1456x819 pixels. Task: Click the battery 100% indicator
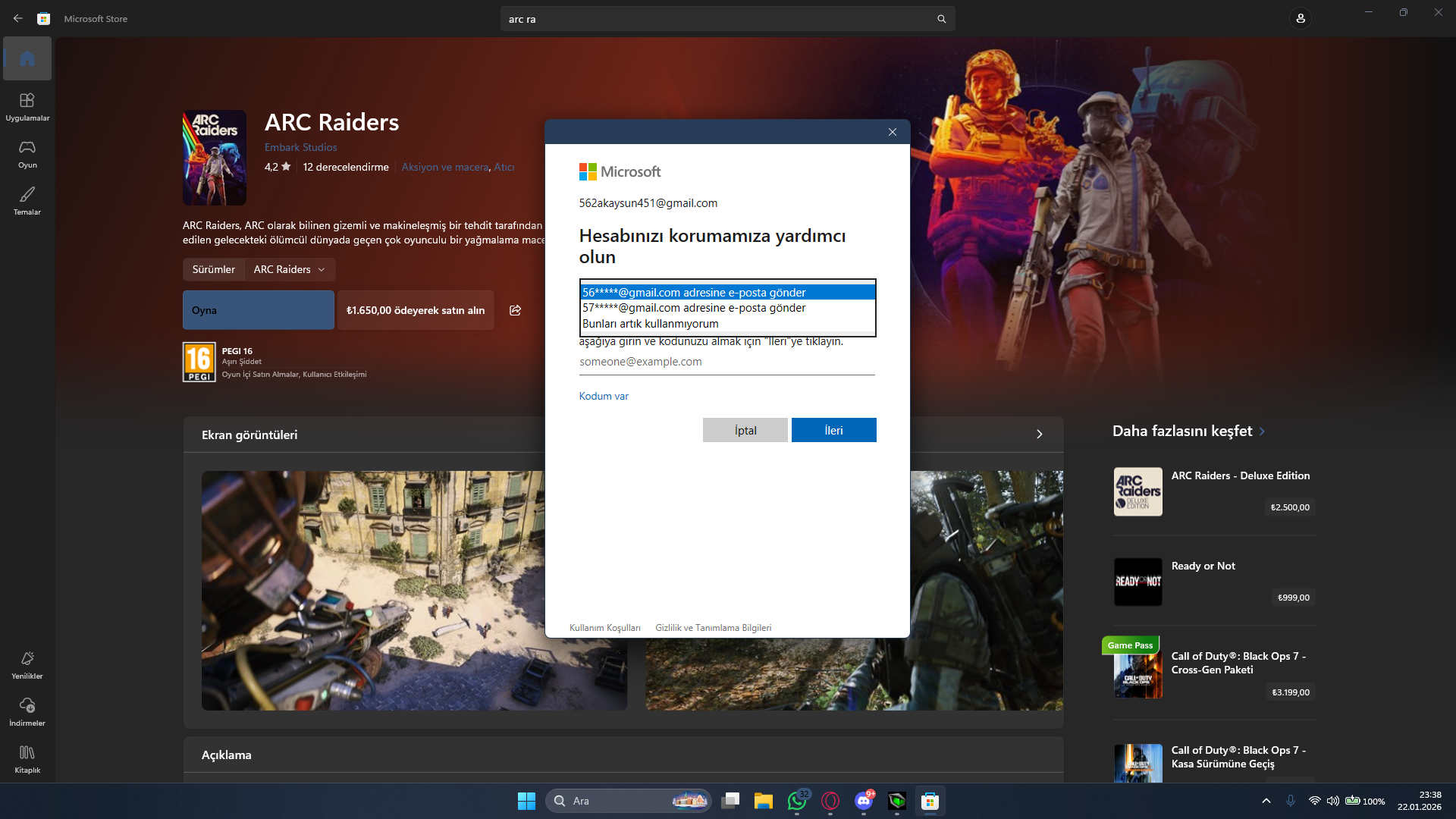point(1365,801)
